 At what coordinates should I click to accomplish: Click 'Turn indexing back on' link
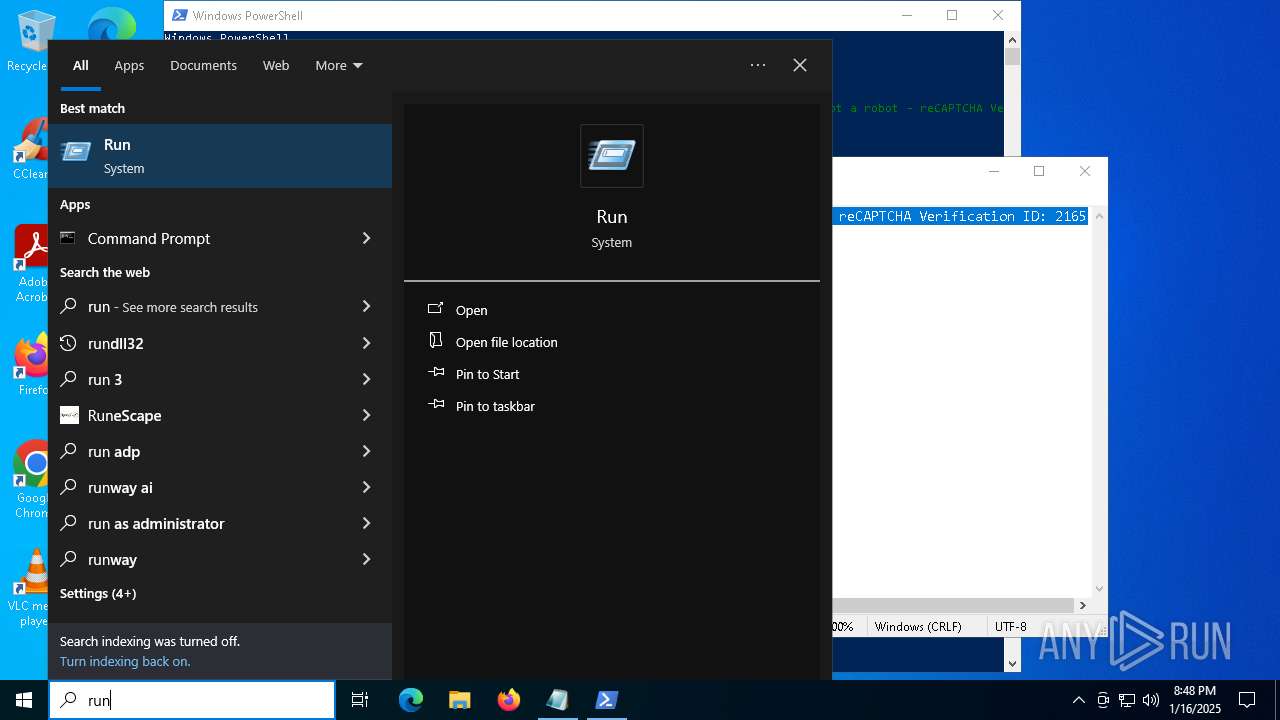point(125,661)
